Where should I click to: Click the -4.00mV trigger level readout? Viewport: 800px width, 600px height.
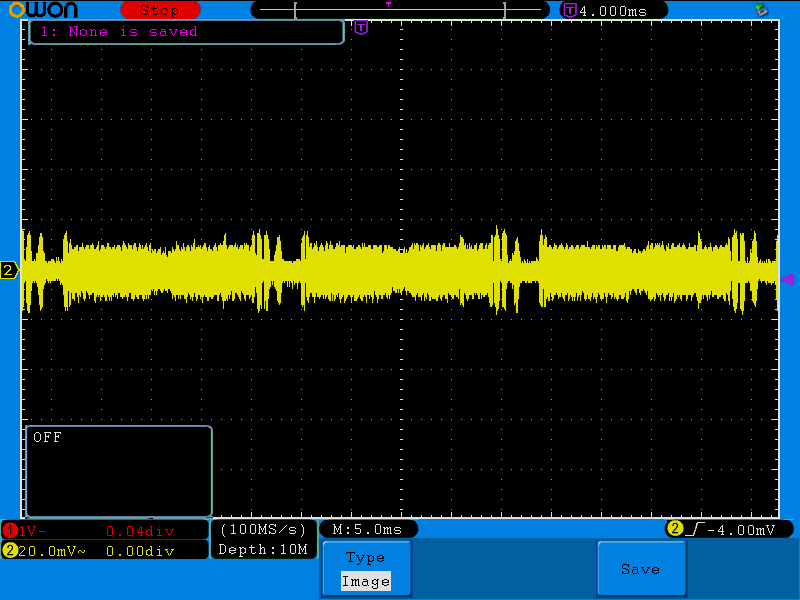click(741, 529)
